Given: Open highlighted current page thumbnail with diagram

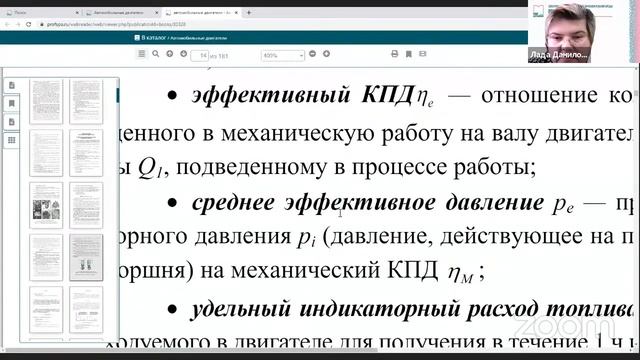Looking at the screenshot, I should (86, 257).
